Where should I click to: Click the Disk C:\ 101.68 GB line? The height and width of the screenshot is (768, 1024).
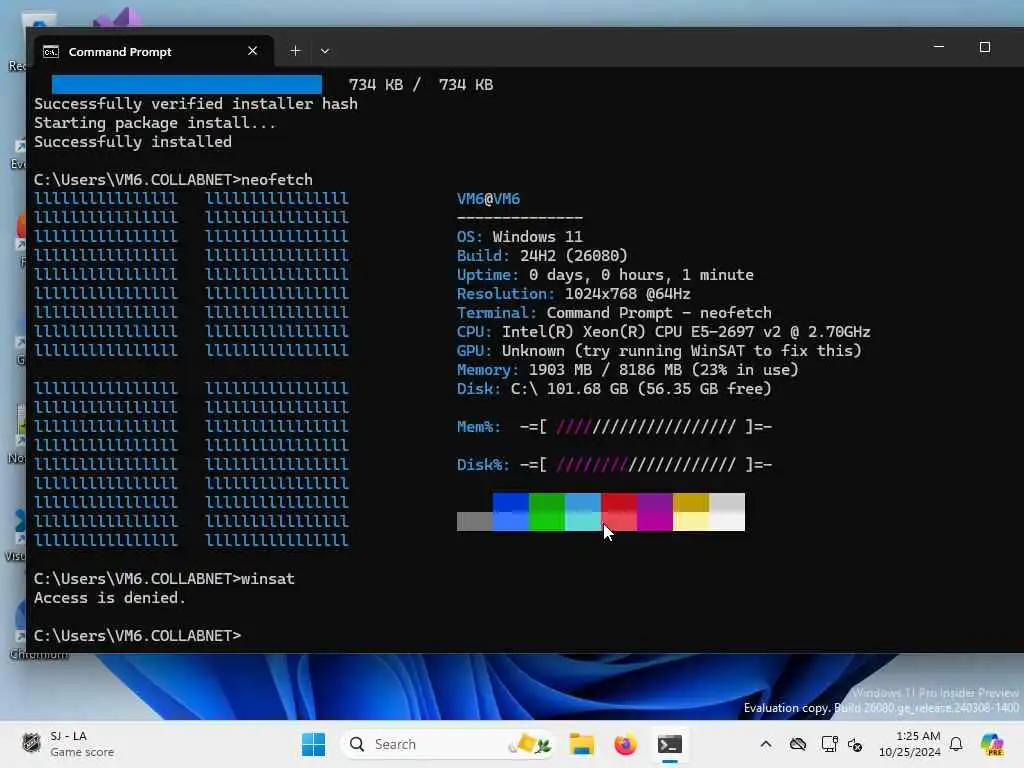pyautogui.click(x=614, y=389)
